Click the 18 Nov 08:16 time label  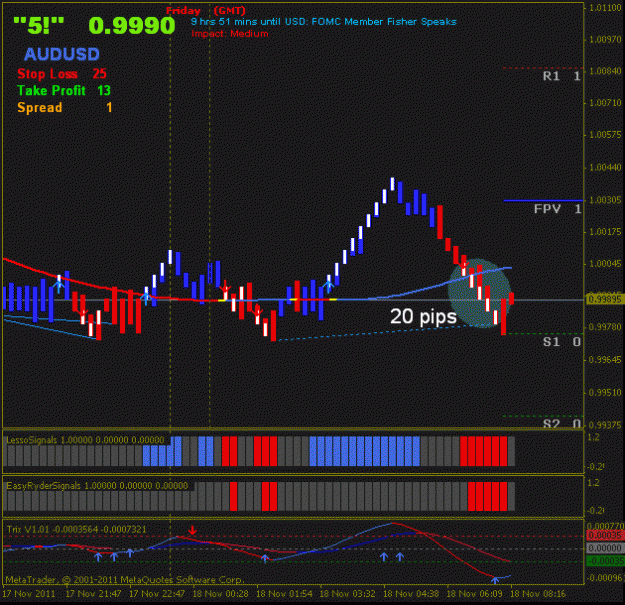(538, 594)
